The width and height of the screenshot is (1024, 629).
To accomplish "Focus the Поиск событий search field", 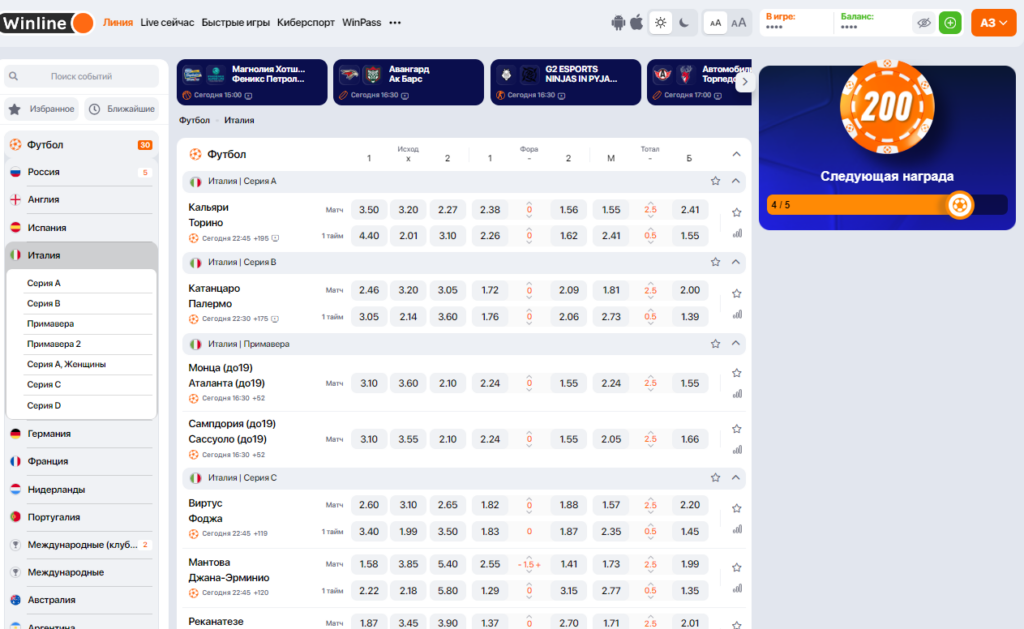I will (x=82, y=76).
